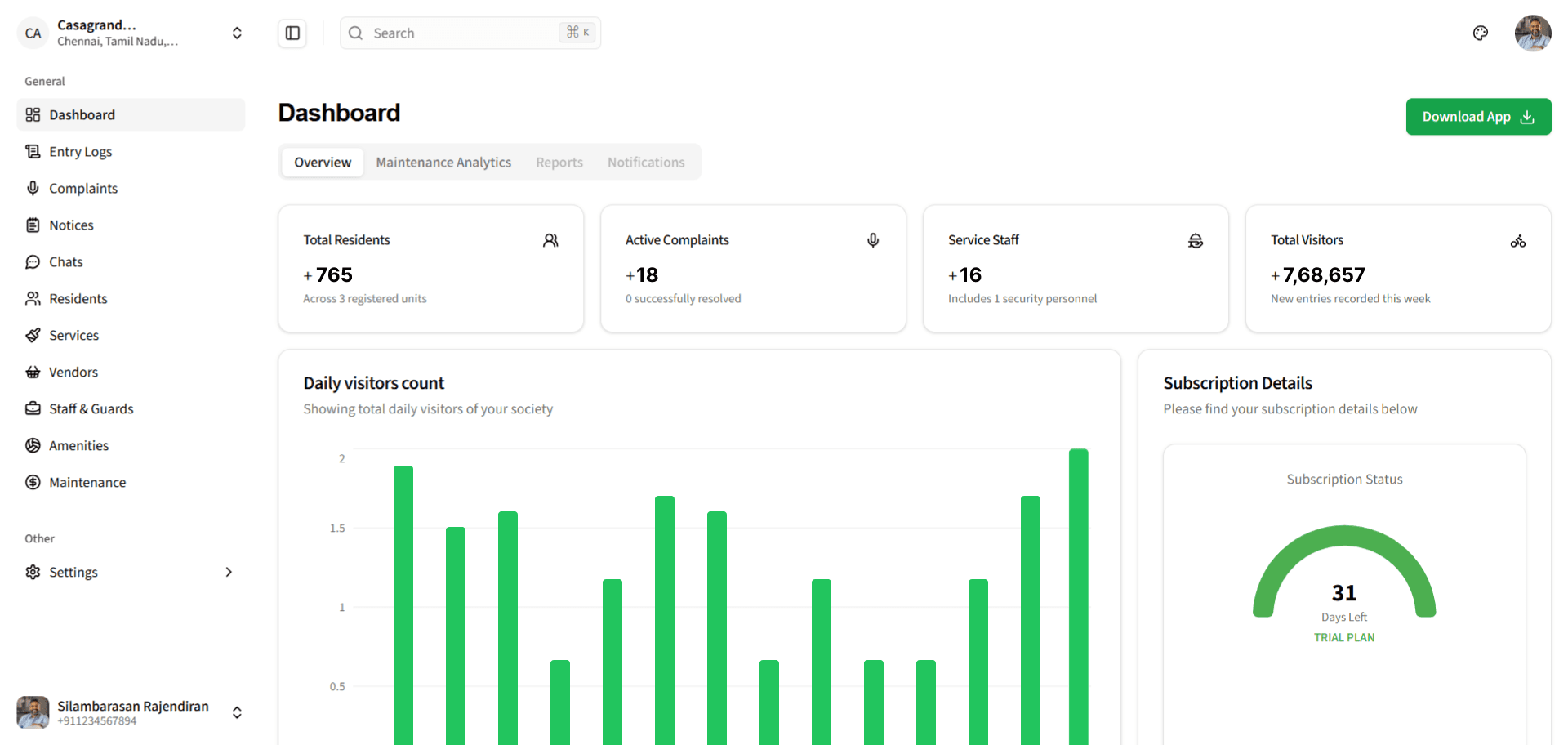Switch to Maintenance Analytics tab

443,163
